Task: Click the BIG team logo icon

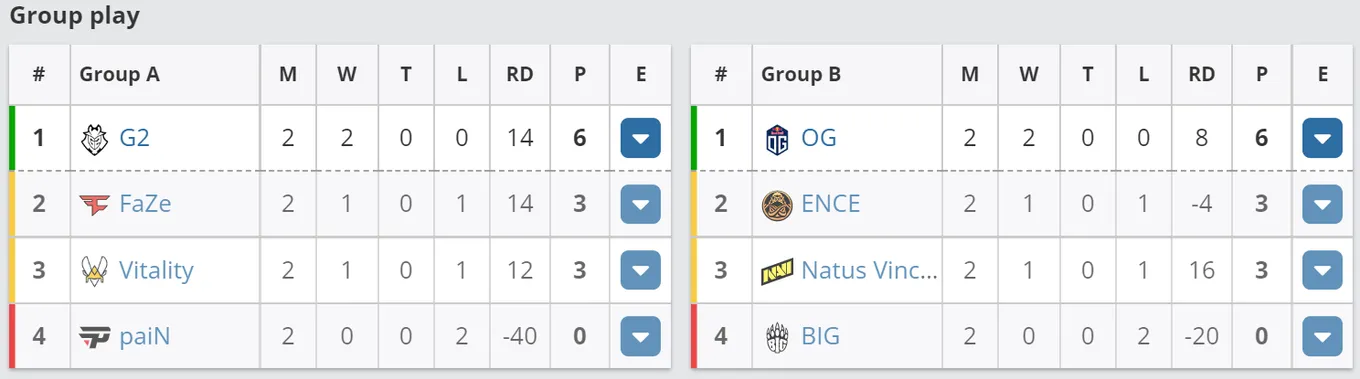Action: 777,336
